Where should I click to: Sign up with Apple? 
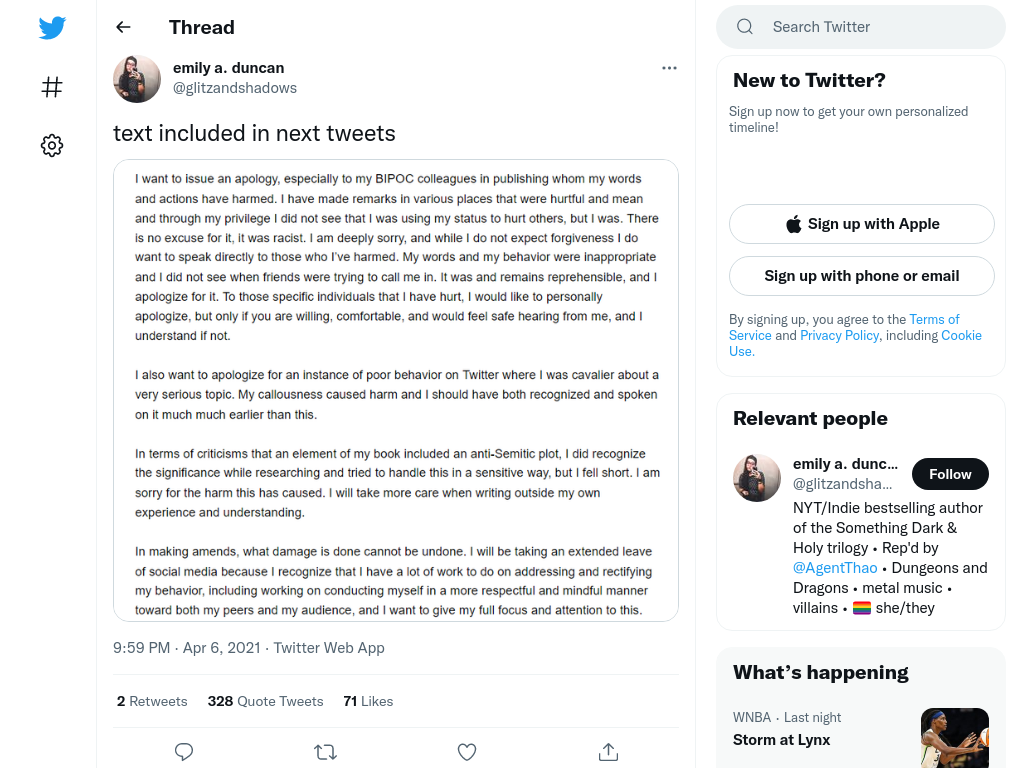point(861,224)
